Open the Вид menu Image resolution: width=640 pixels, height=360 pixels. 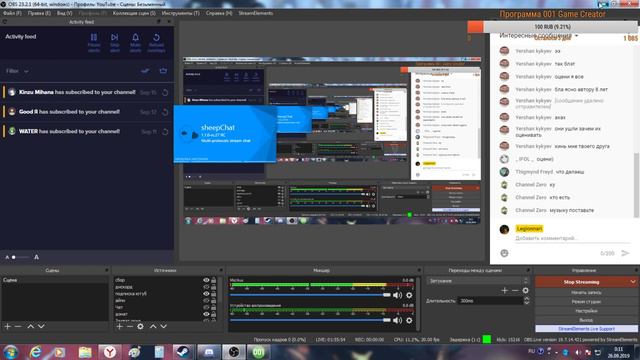point(64,13)
